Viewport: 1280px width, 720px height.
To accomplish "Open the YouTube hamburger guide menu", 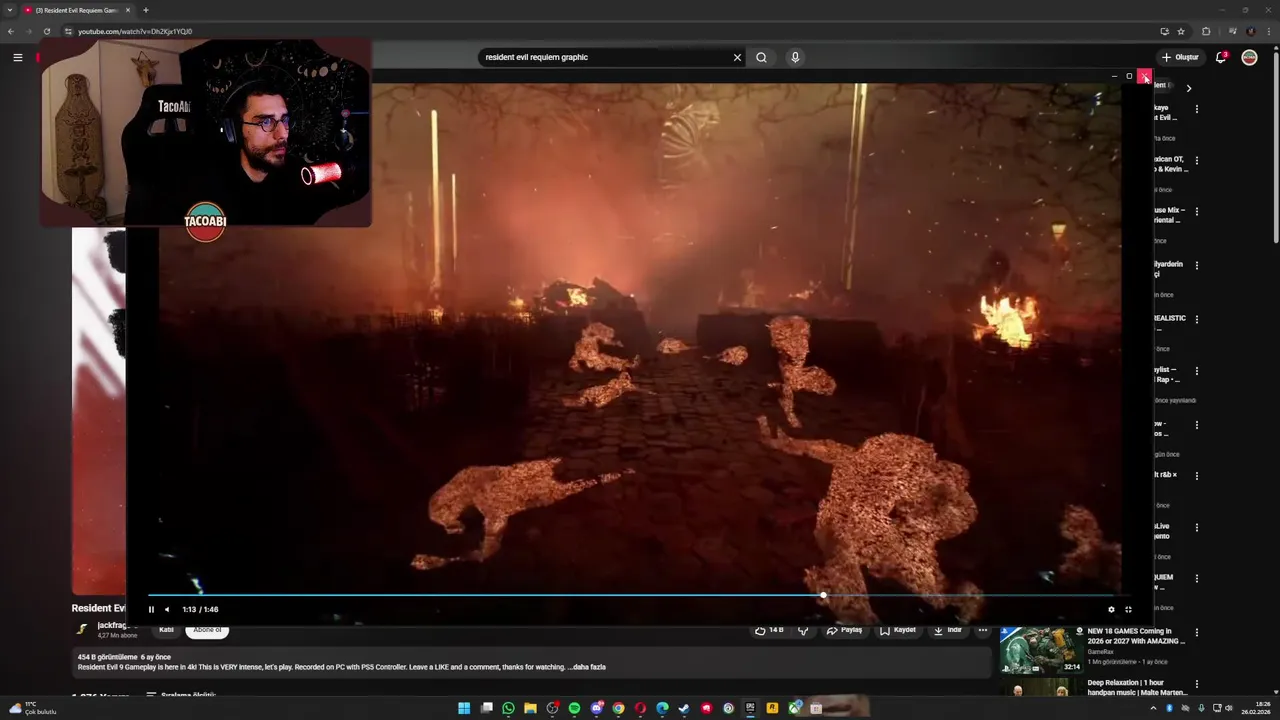I will pyautogui.click(x=17, y=57).
